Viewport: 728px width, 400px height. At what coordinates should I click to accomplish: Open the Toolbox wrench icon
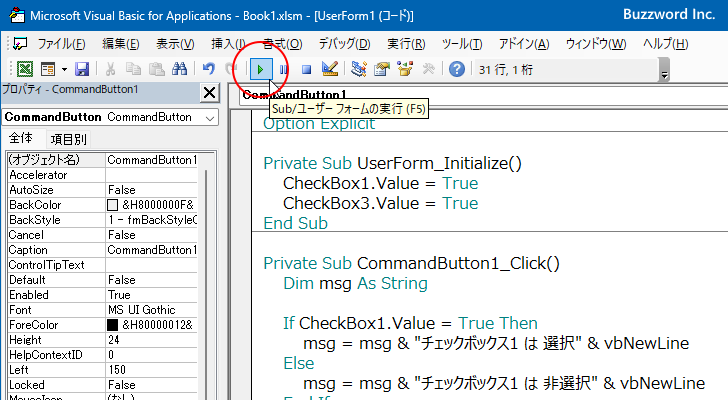[x=428, y=70]
